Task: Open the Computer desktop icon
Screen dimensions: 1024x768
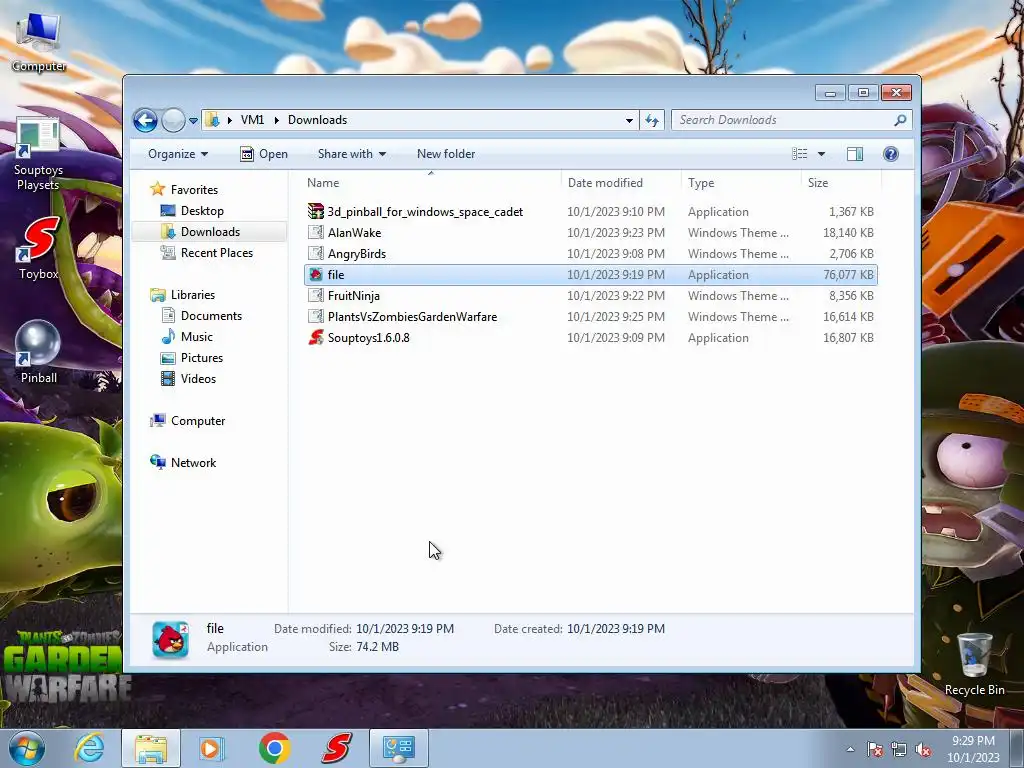Action: [39, 41]
